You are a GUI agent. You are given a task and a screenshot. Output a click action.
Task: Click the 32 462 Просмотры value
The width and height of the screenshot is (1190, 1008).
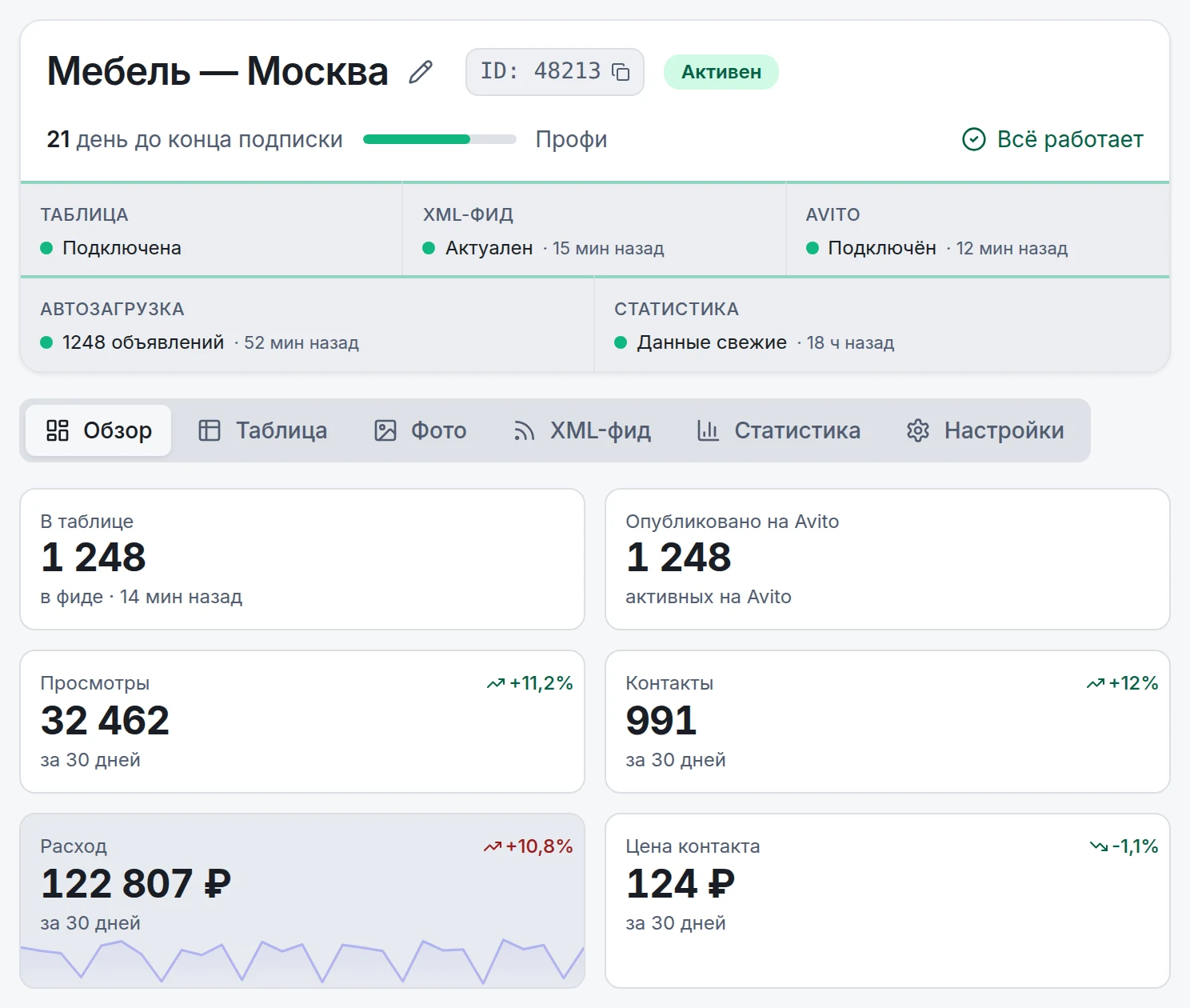coord(106,721)
